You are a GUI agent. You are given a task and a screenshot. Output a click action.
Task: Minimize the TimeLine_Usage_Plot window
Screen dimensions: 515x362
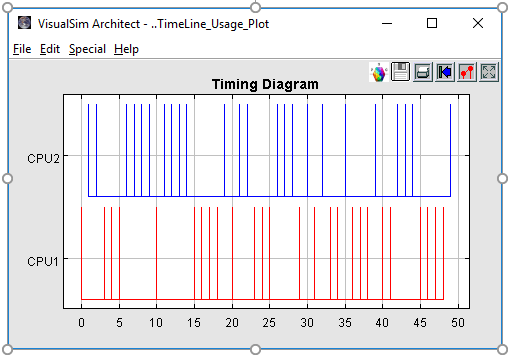(387, 23)
